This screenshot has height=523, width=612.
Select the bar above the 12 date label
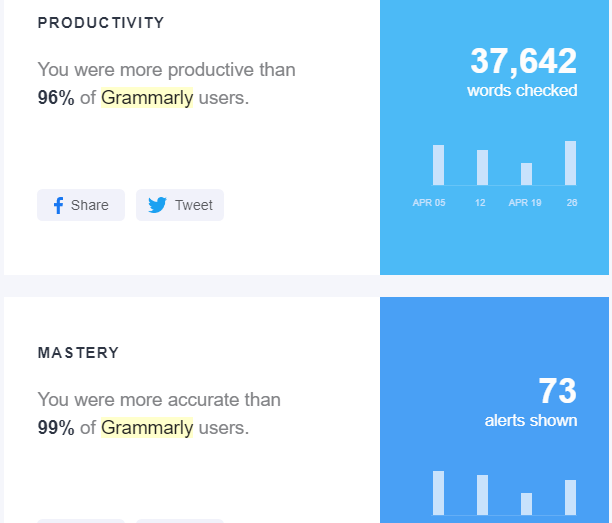pos(482,167)
